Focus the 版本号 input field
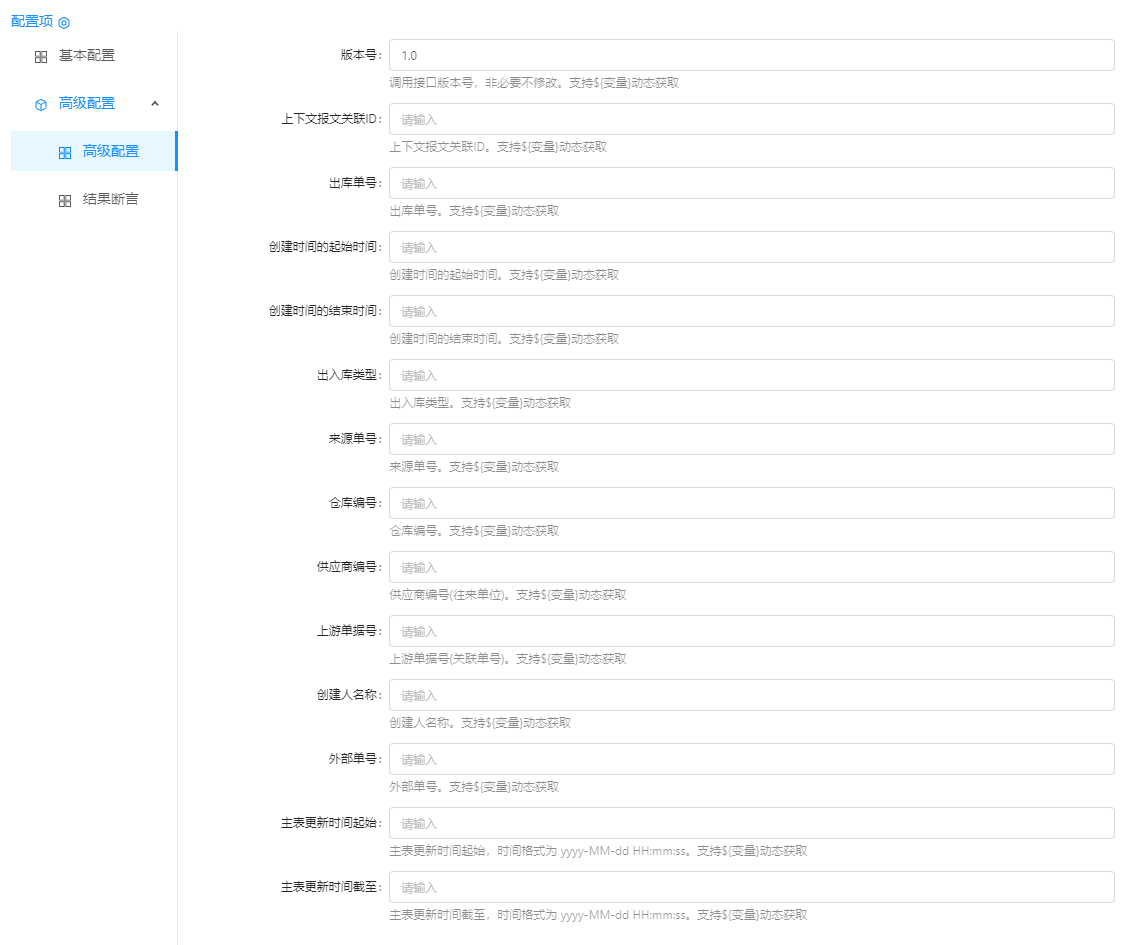 tap(751, 55)
